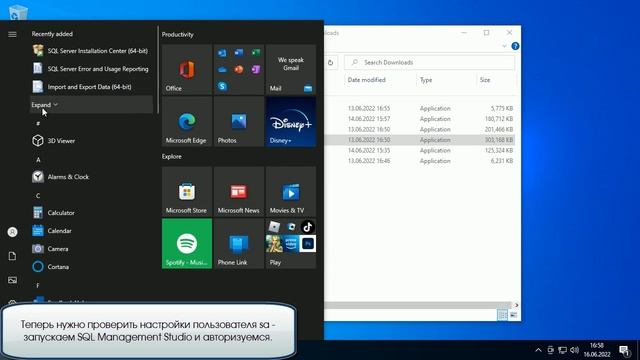The width and height of the screenshot is (640, 360).
Task: Open the Mail tile
Action: click(x=291, y=69)
